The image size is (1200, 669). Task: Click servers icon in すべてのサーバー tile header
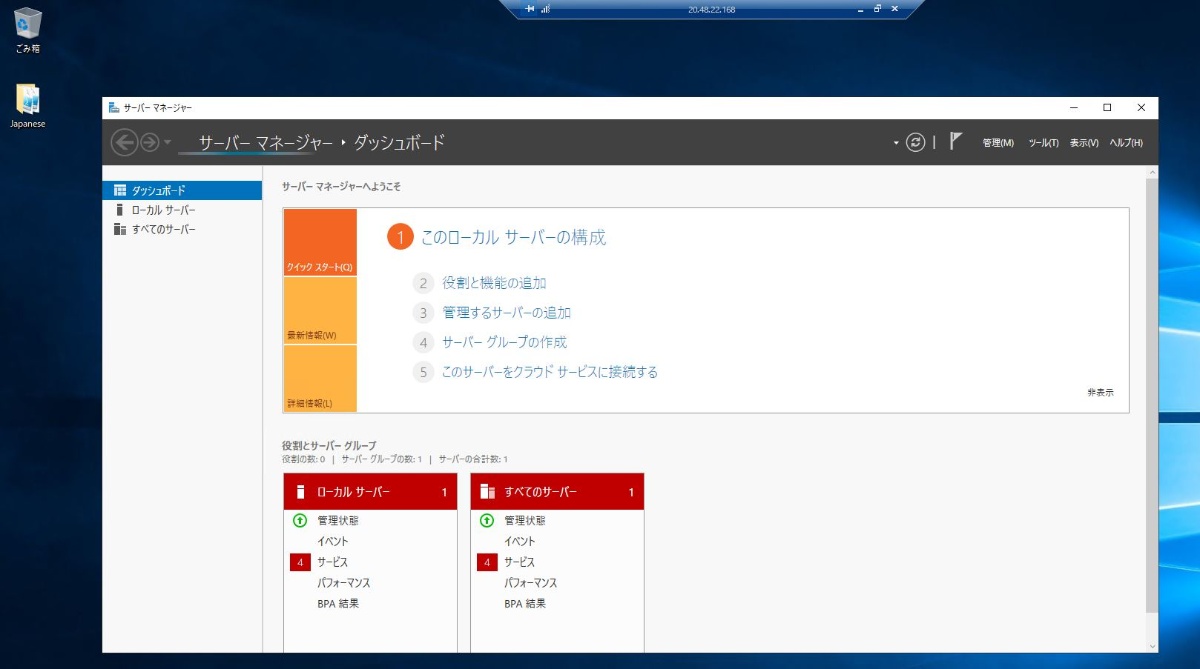point(488,492)
